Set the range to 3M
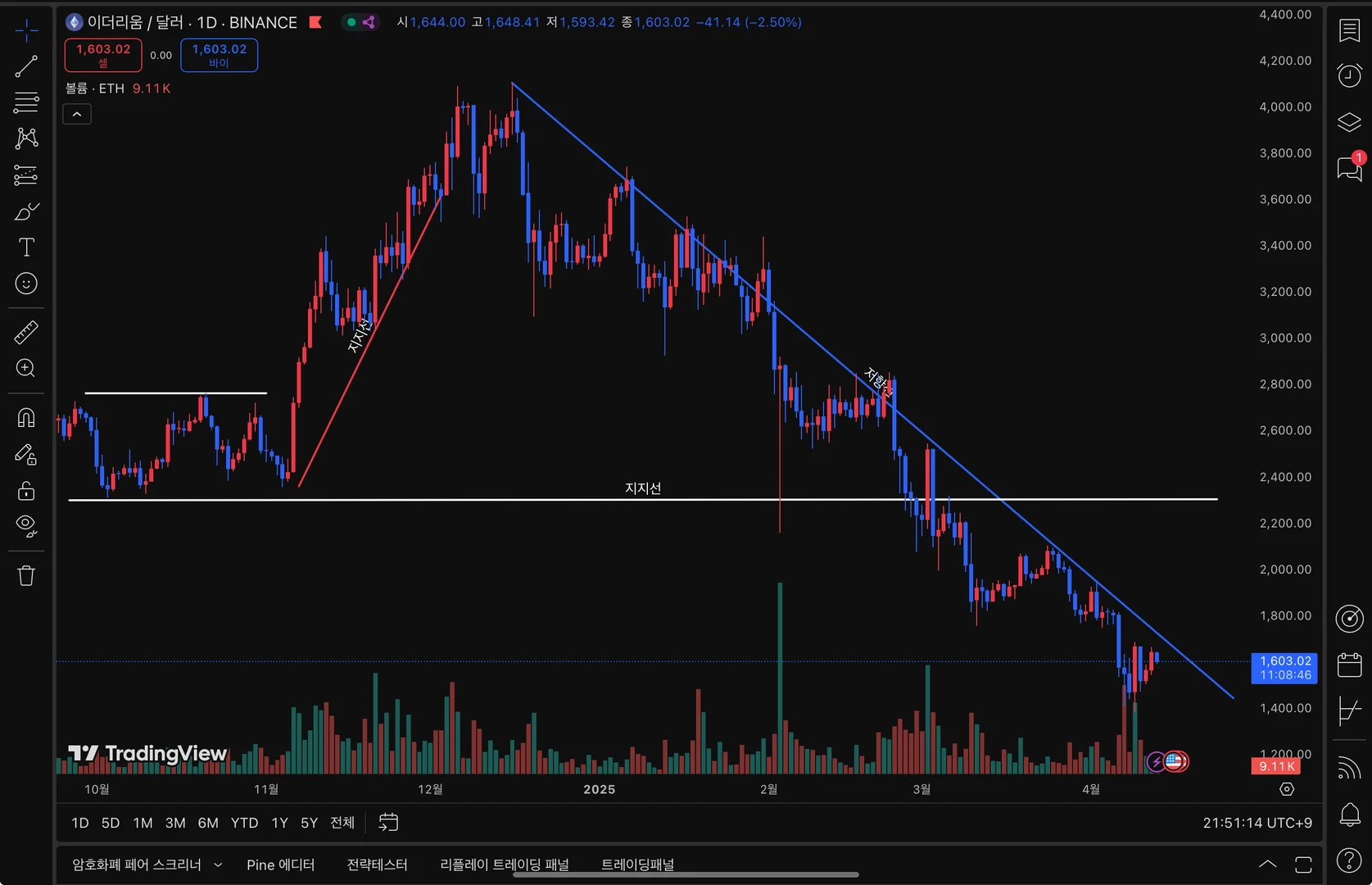The height and width of the screenshot is (885, 1372). point(175,823)
